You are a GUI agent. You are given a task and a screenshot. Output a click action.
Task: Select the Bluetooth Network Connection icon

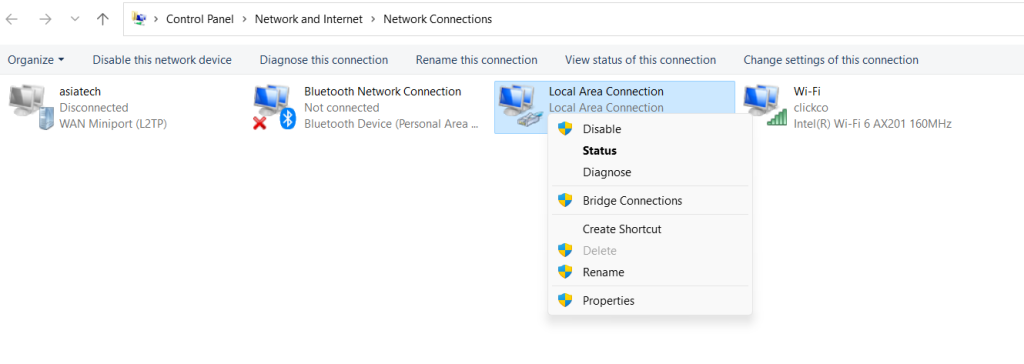pyautogui.click(x=275, y=107)
